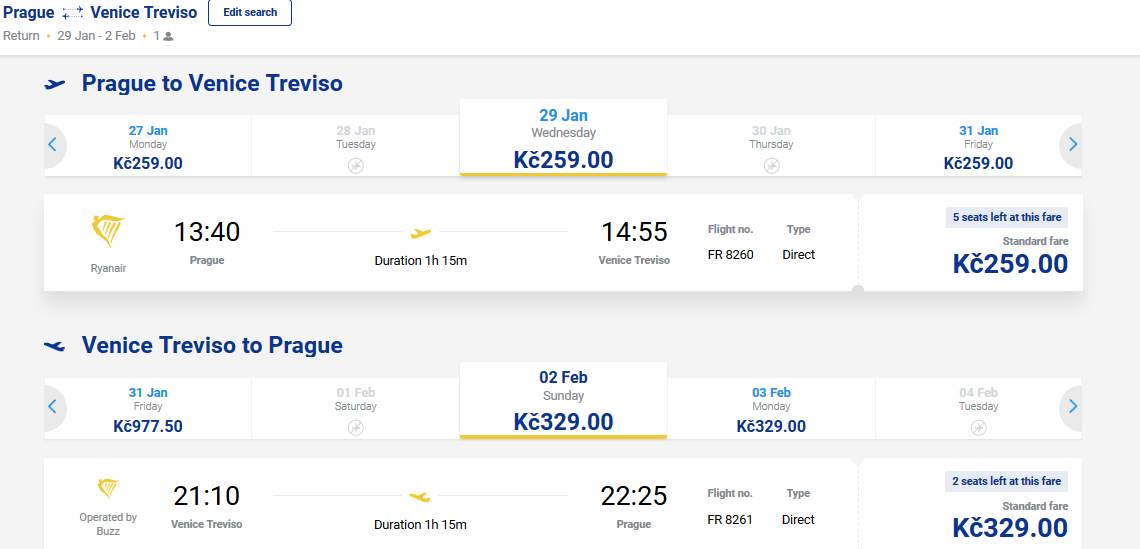Click the Ryanair harp logo on outbound flight
This screenshot has width=1140, height=549.
coord(108,232)
